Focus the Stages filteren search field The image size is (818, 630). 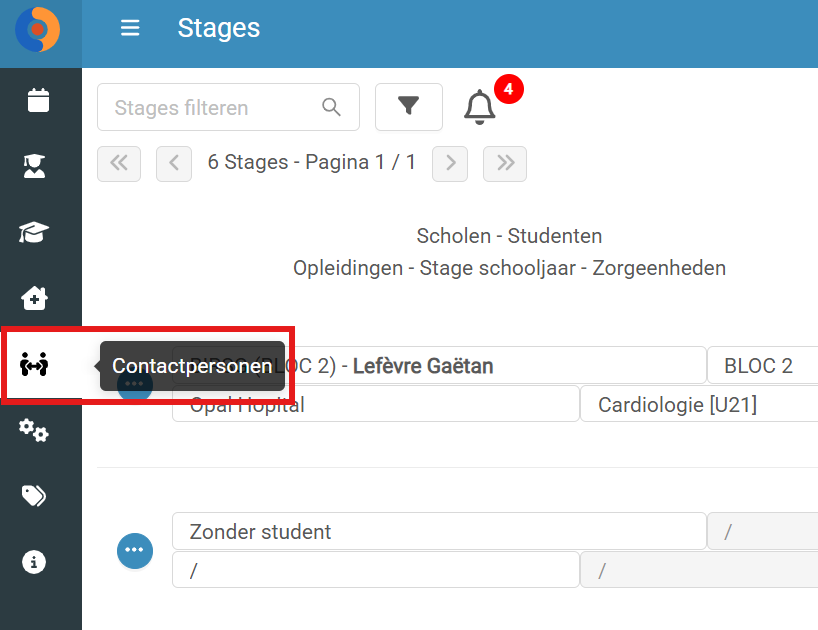click(228, 107)
